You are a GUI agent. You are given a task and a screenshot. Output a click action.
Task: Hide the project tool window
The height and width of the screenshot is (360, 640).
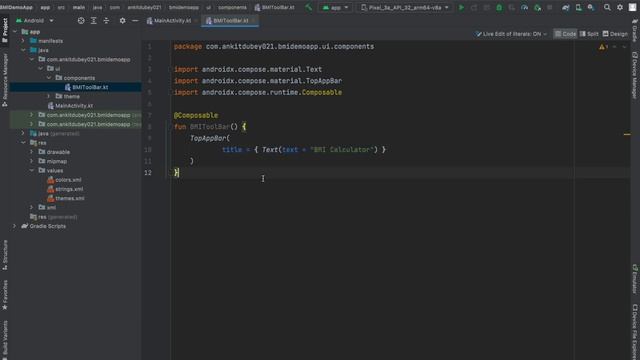(135, 20)
